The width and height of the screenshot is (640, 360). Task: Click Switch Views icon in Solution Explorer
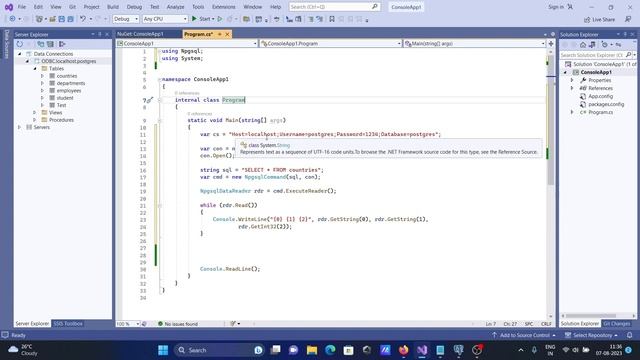coord(592,44)
